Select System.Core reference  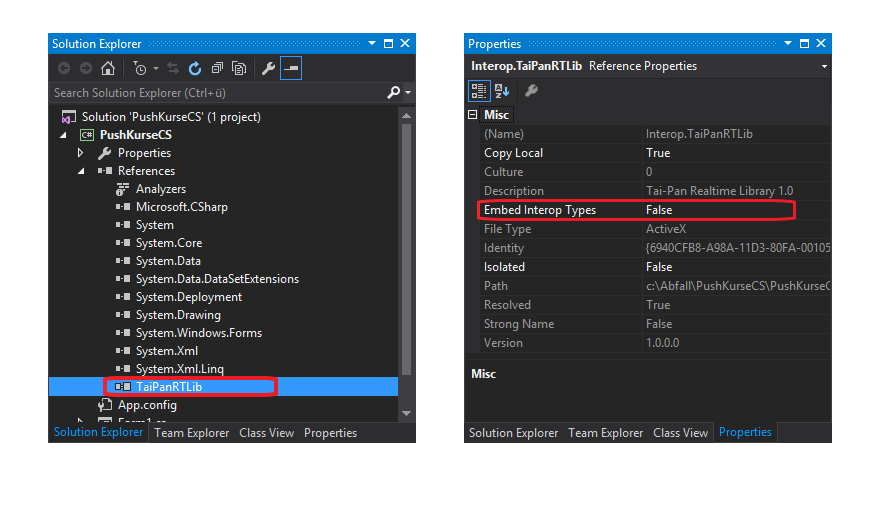(169, 243)
